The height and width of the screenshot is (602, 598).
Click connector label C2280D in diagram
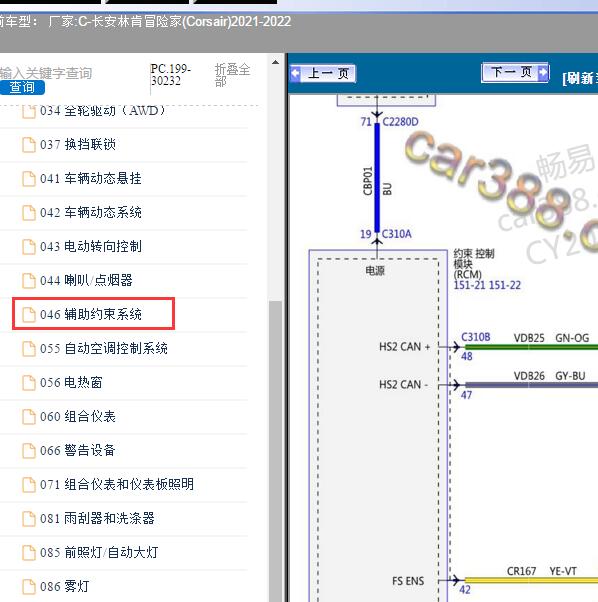pyautogui.click(x=400, y=122)
